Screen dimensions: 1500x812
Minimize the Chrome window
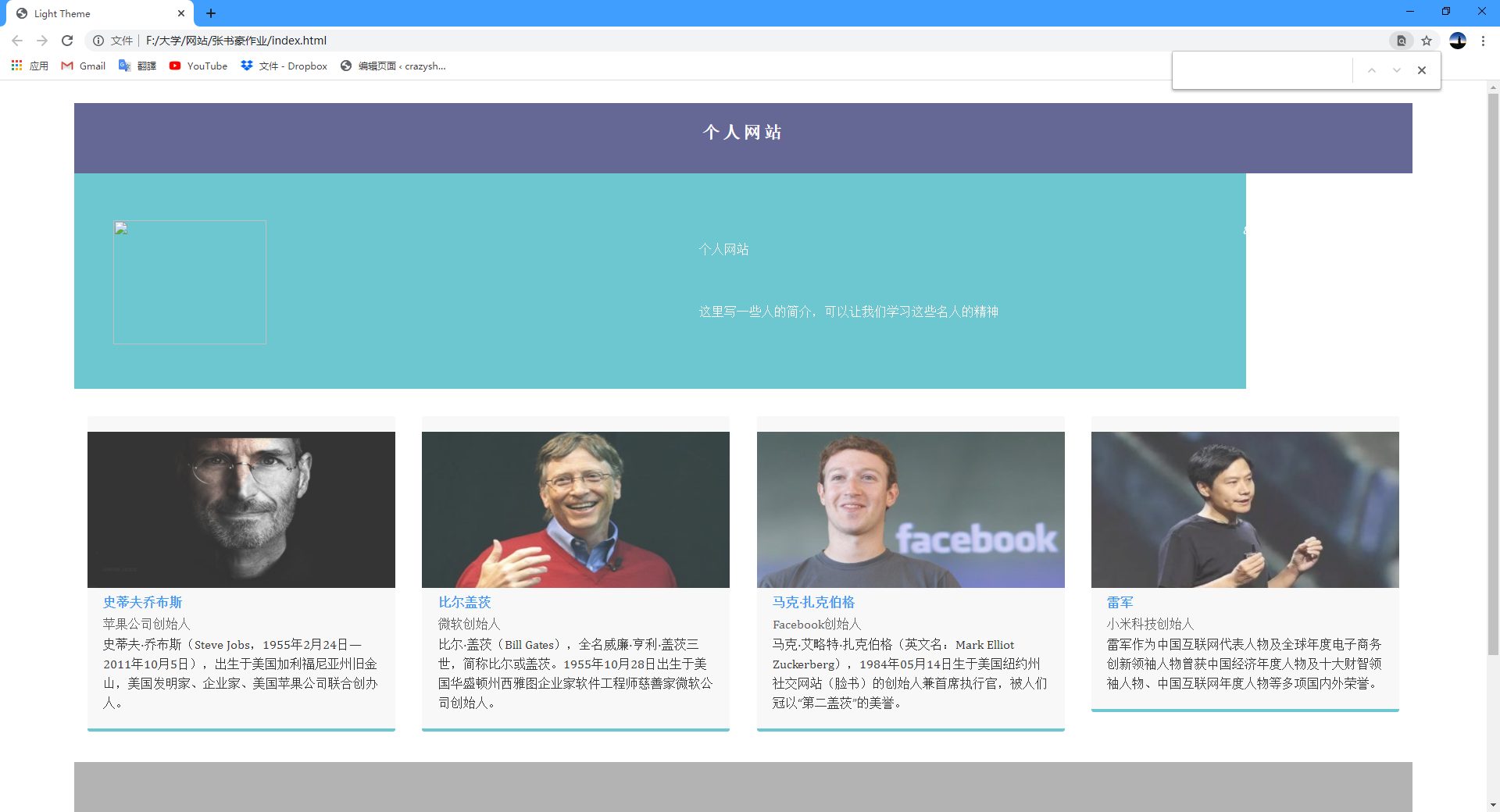(x=1410, y=12)
